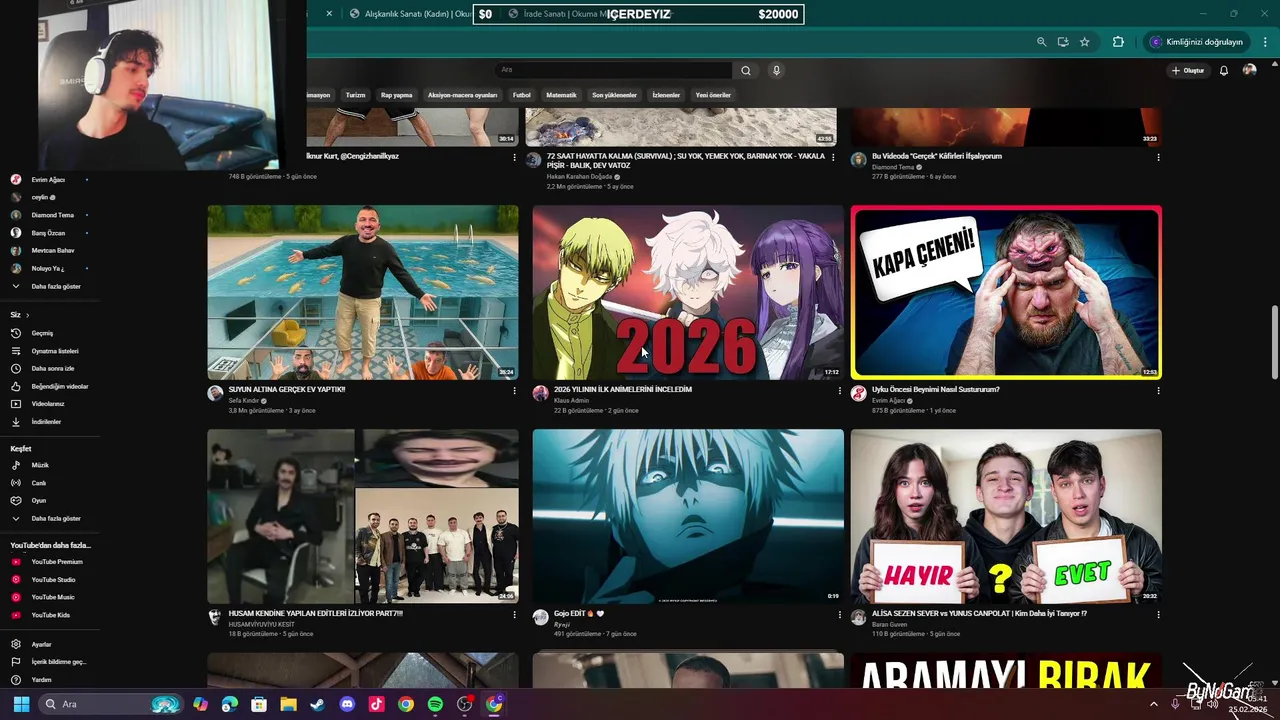Open the browser extensions puzzle icon
Viewport: 1280px width, 720px height.
click(x=1118, y=42)
